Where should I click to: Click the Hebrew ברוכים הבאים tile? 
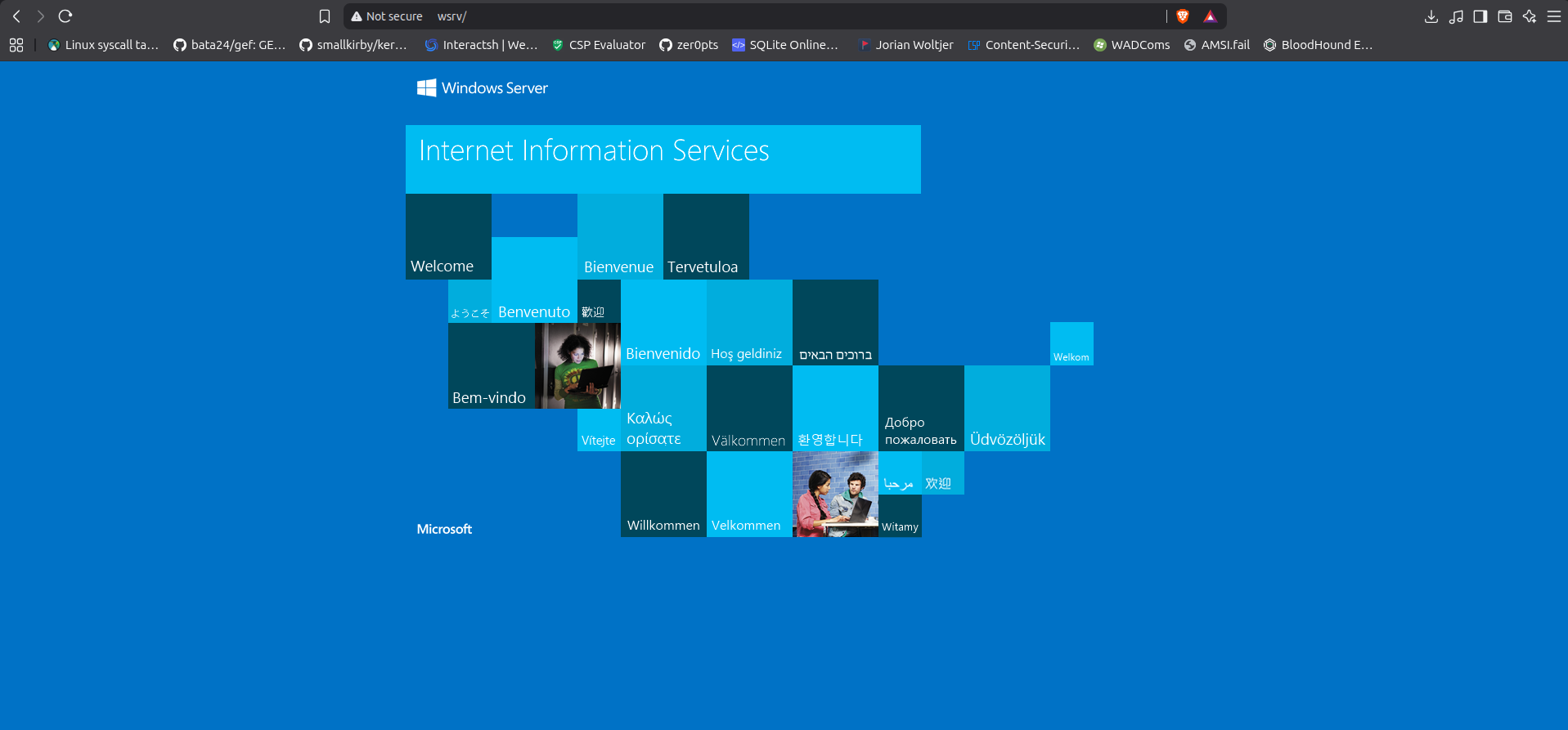(x=835, y=322)
